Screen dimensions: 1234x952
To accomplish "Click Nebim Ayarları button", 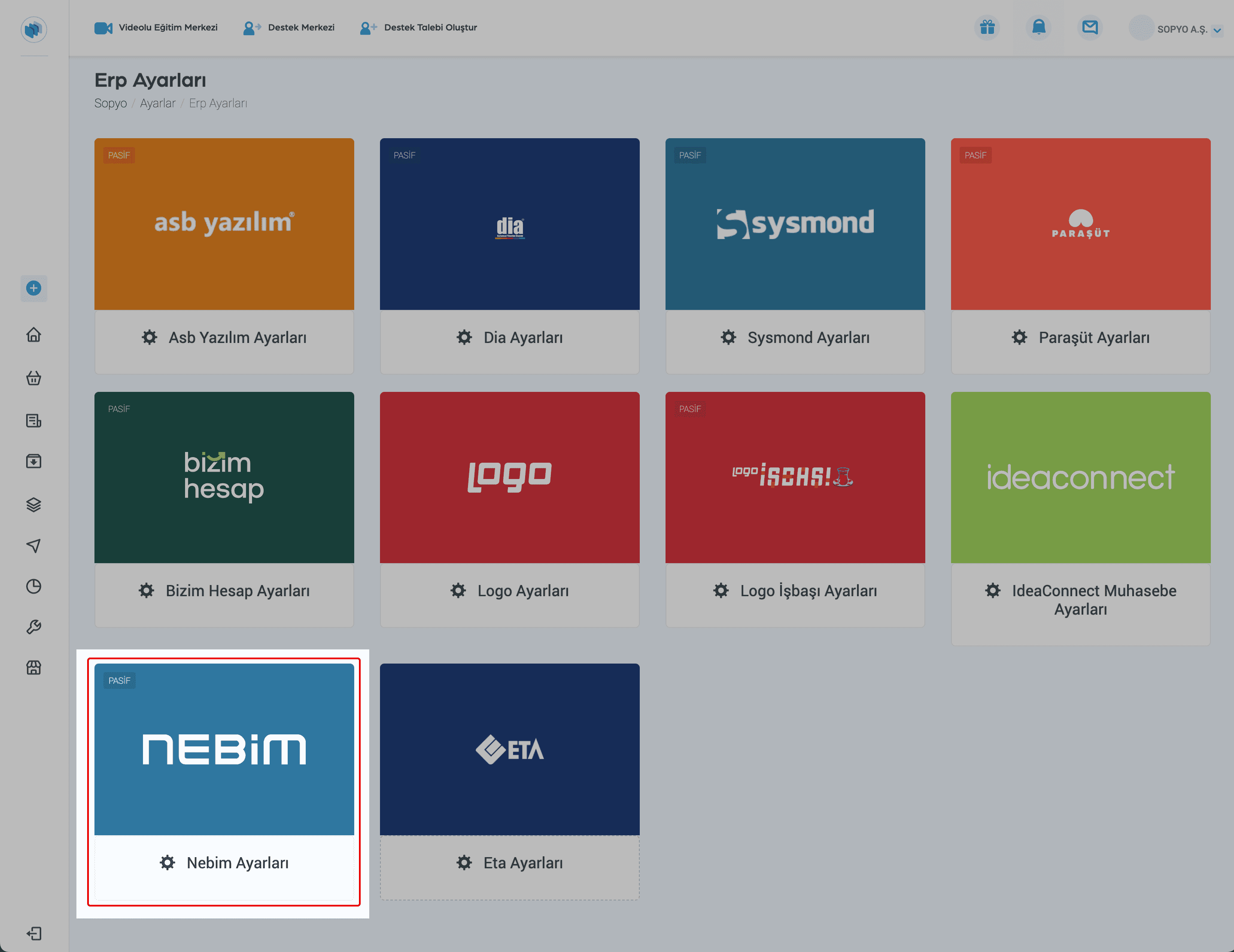I will point(224,863).
